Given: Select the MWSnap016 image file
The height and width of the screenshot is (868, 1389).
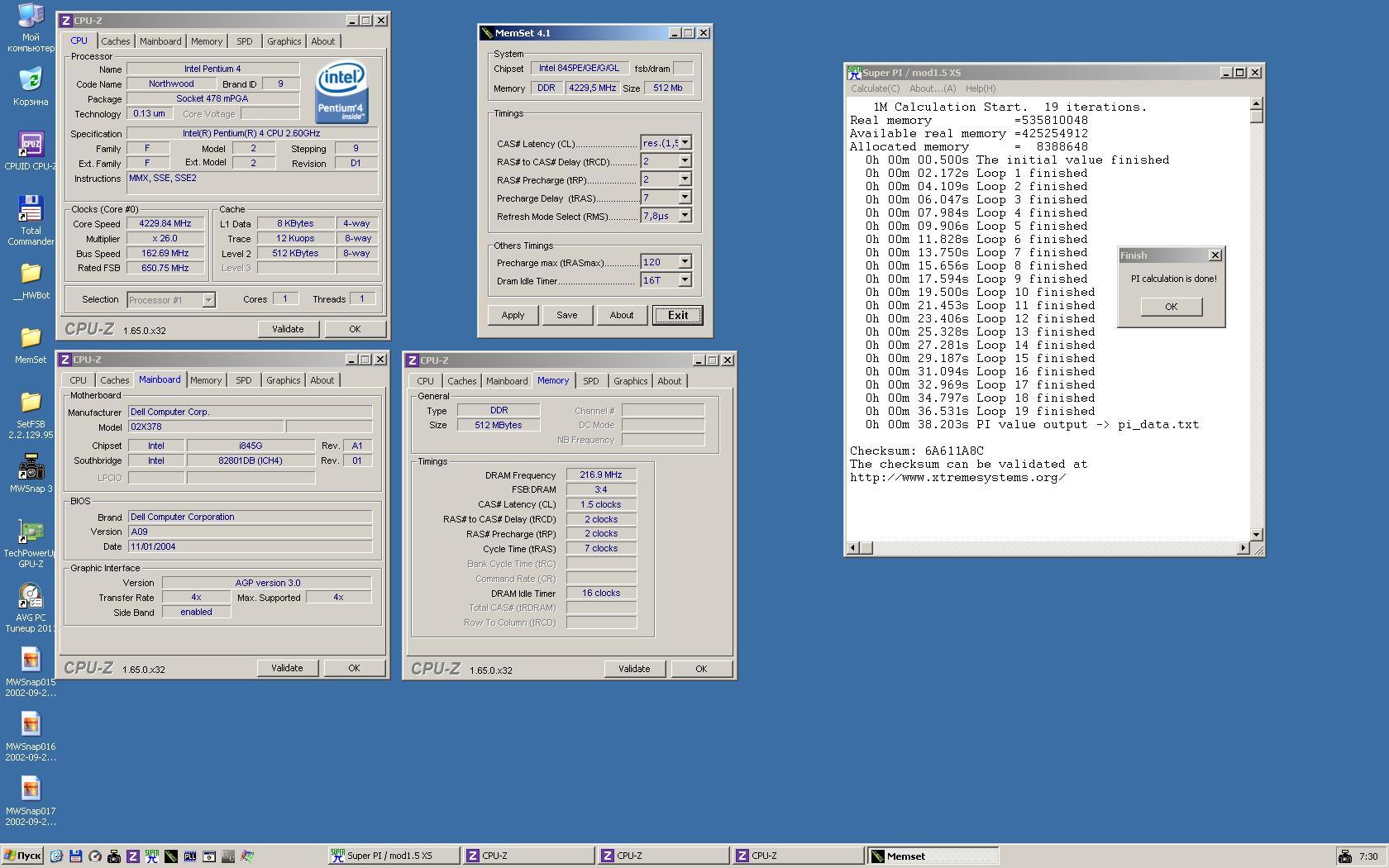Looking at the screenshot, I should [x=31, y=737].
